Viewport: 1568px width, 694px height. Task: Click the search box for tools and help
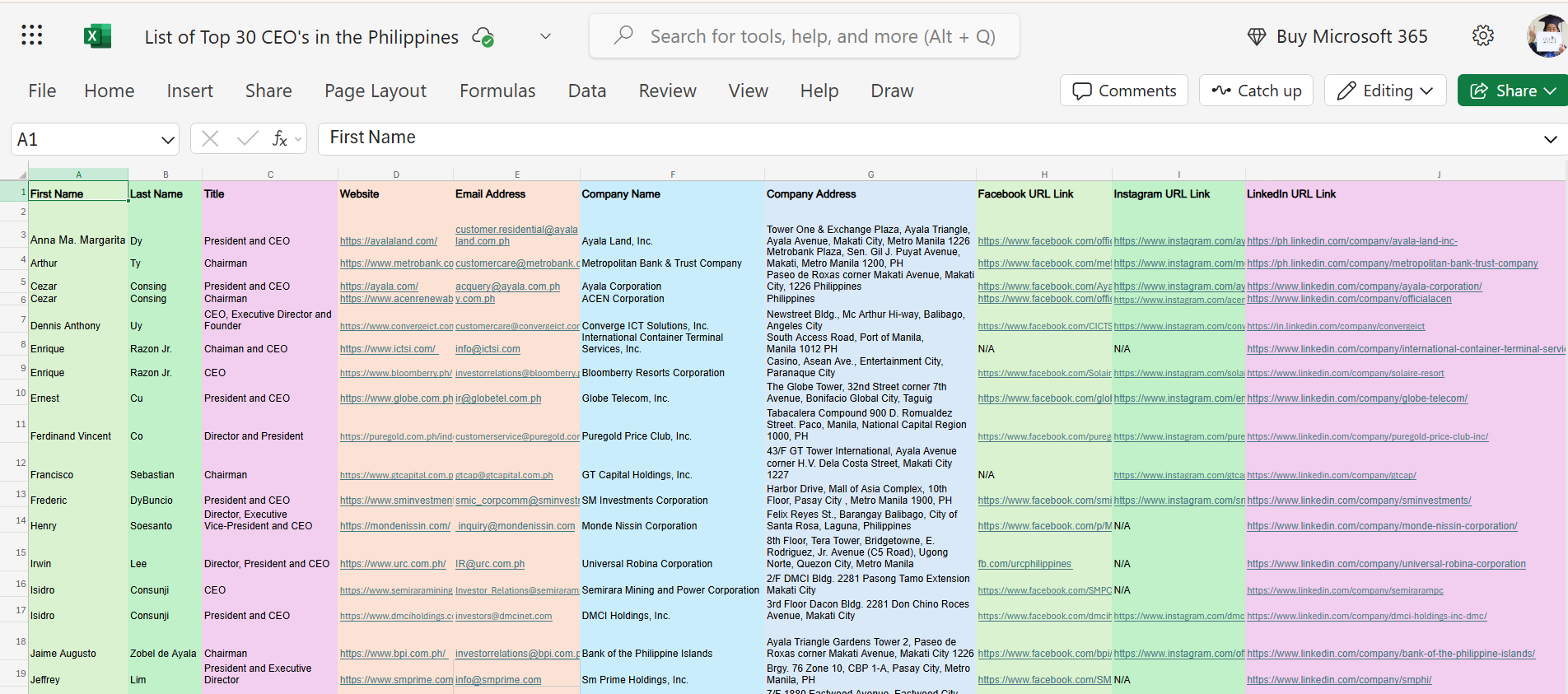(805, 36)
